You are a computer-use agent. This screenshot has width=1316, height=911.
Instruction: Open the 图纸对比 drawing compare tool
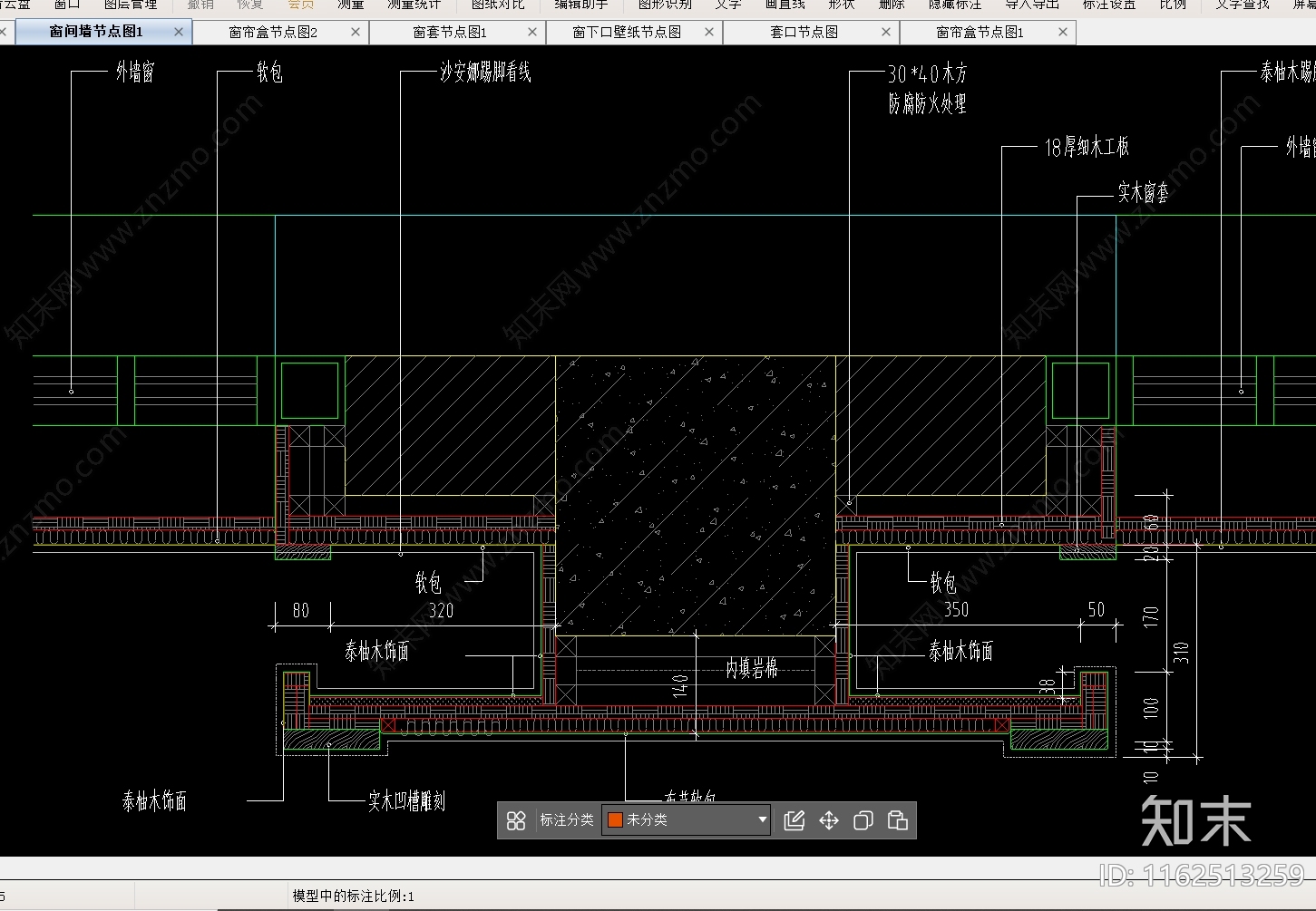pos(498,5)
